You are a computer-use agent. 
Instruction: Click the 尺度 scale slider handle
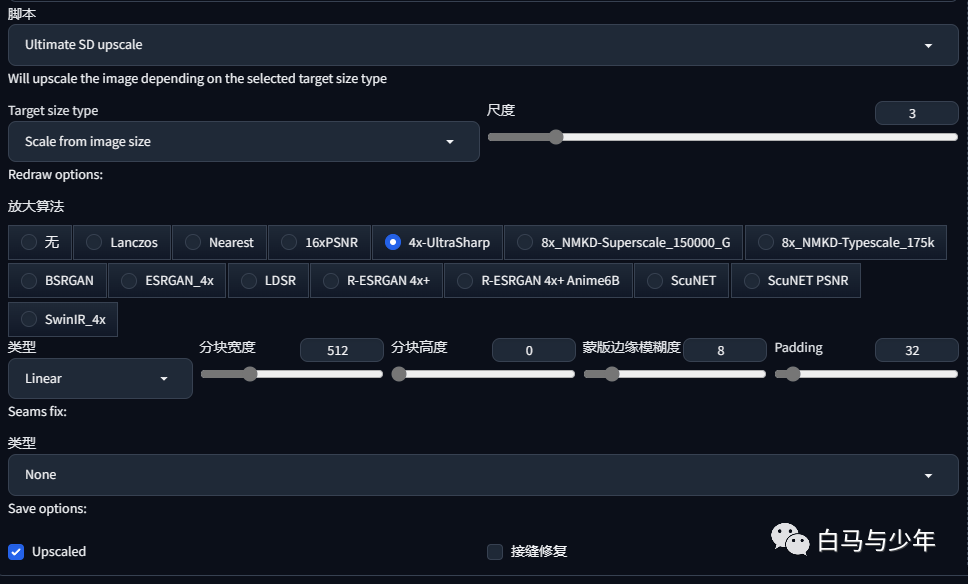[x=556, y=137]
